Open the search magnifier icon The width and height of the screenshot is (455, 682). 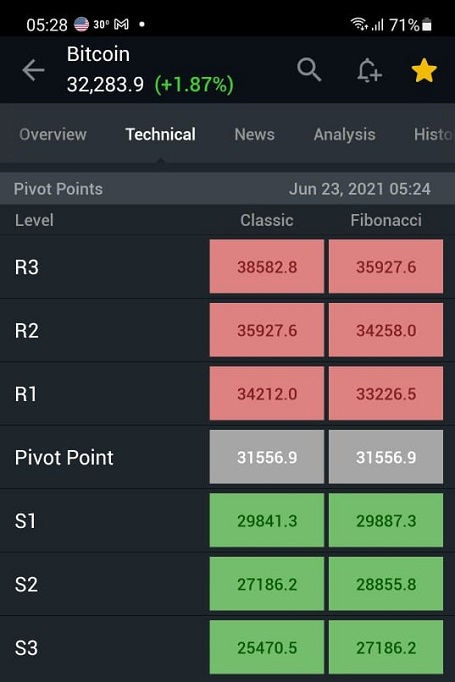(309, 70)
